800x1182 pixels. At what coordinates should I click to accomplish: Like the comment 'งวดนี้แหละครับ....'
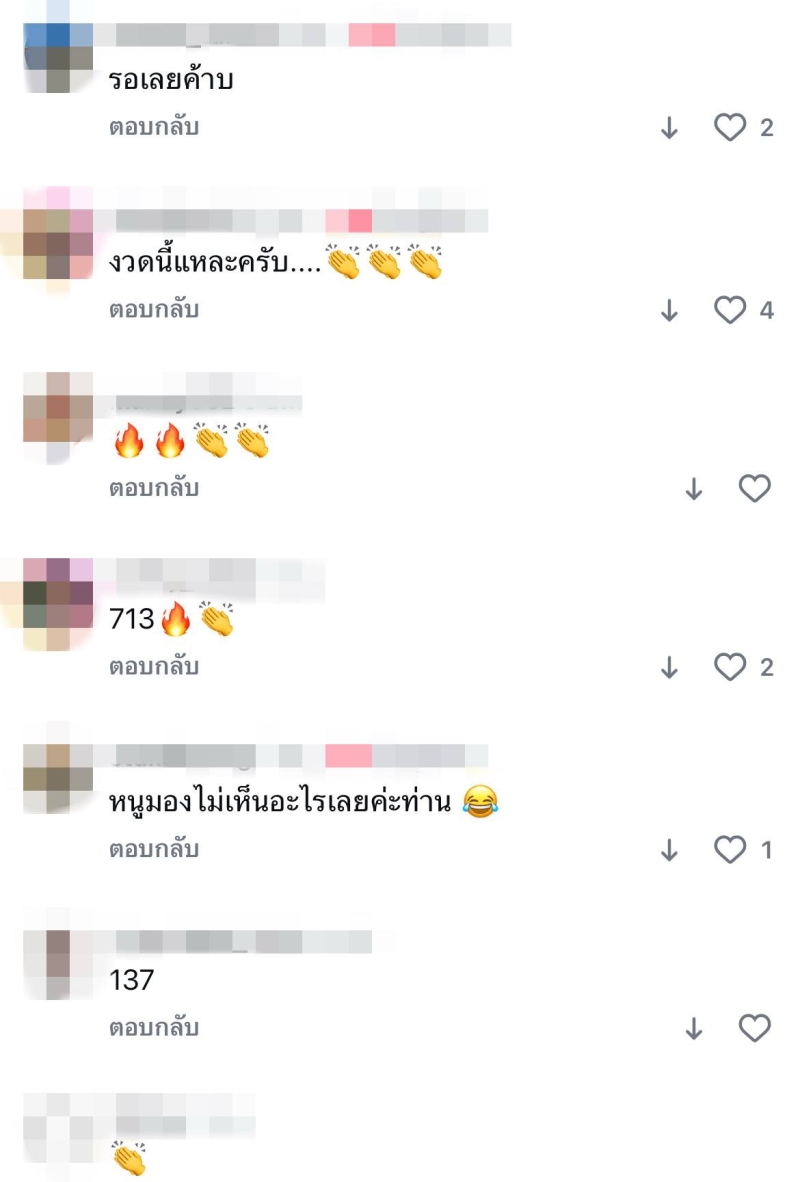click(730, 310)
